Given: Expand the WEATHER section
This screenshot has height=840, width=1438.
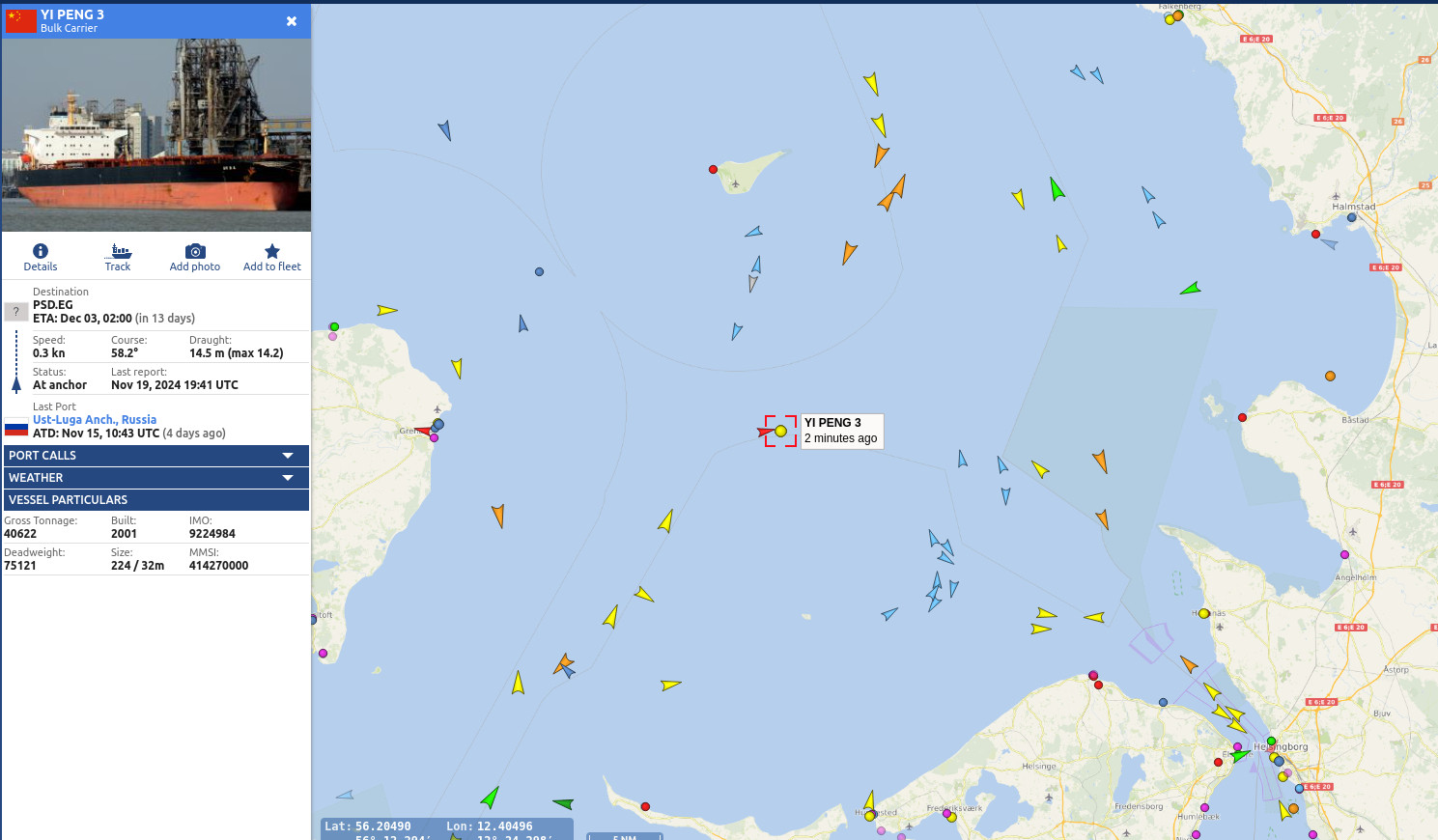Looking at the screenshot, I should 156,478.
